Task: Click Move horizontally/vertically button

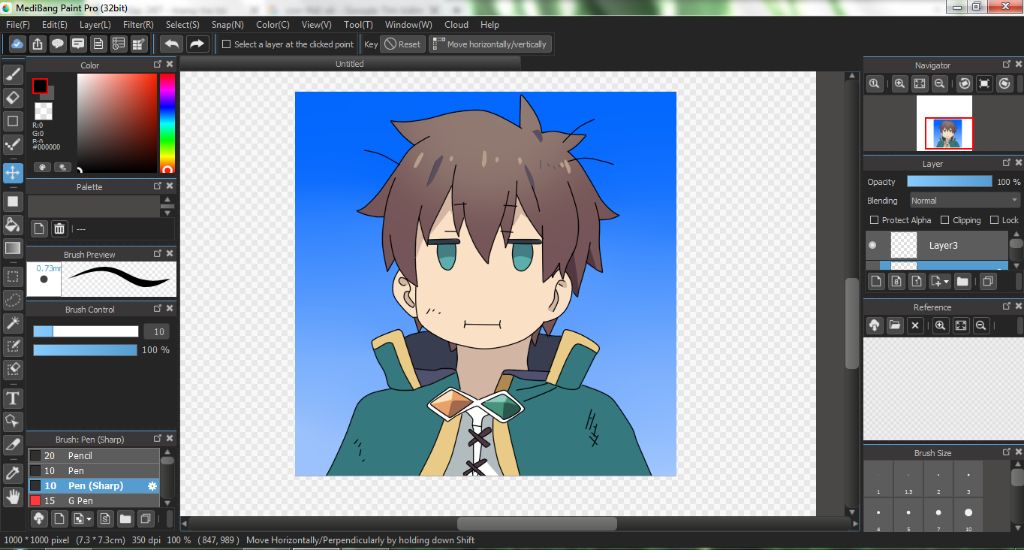Action: (490, 44)
